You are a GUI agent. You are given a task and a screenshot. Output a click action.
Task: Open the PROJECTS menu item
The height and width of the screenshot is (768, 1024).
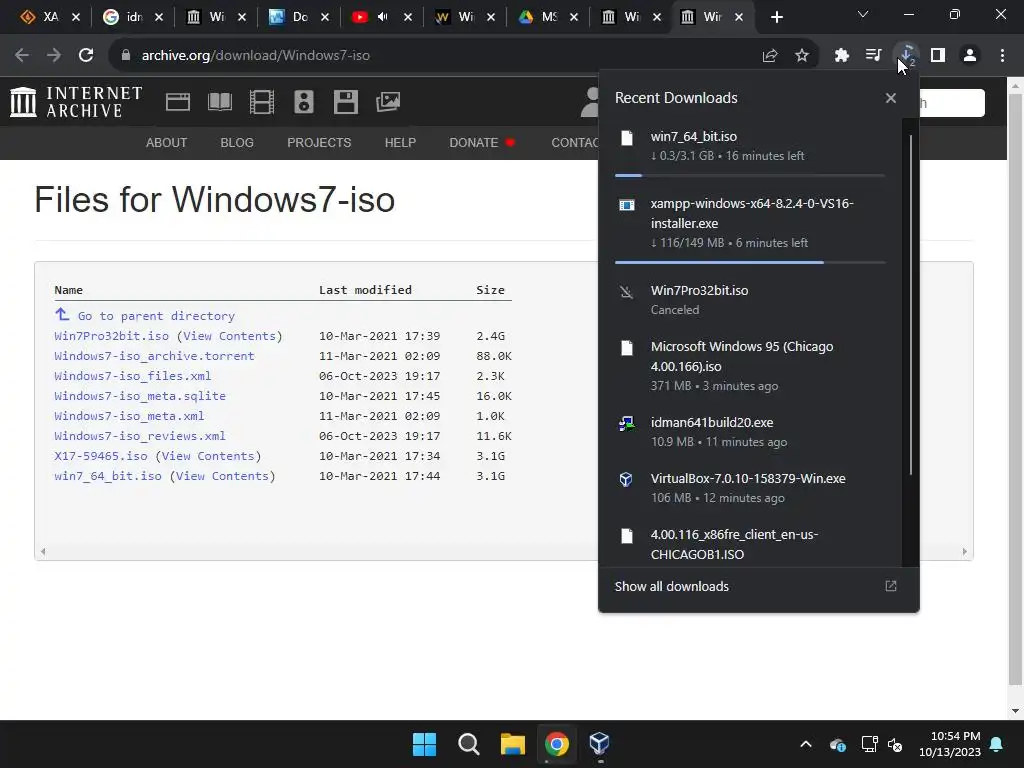pos(319,142)
